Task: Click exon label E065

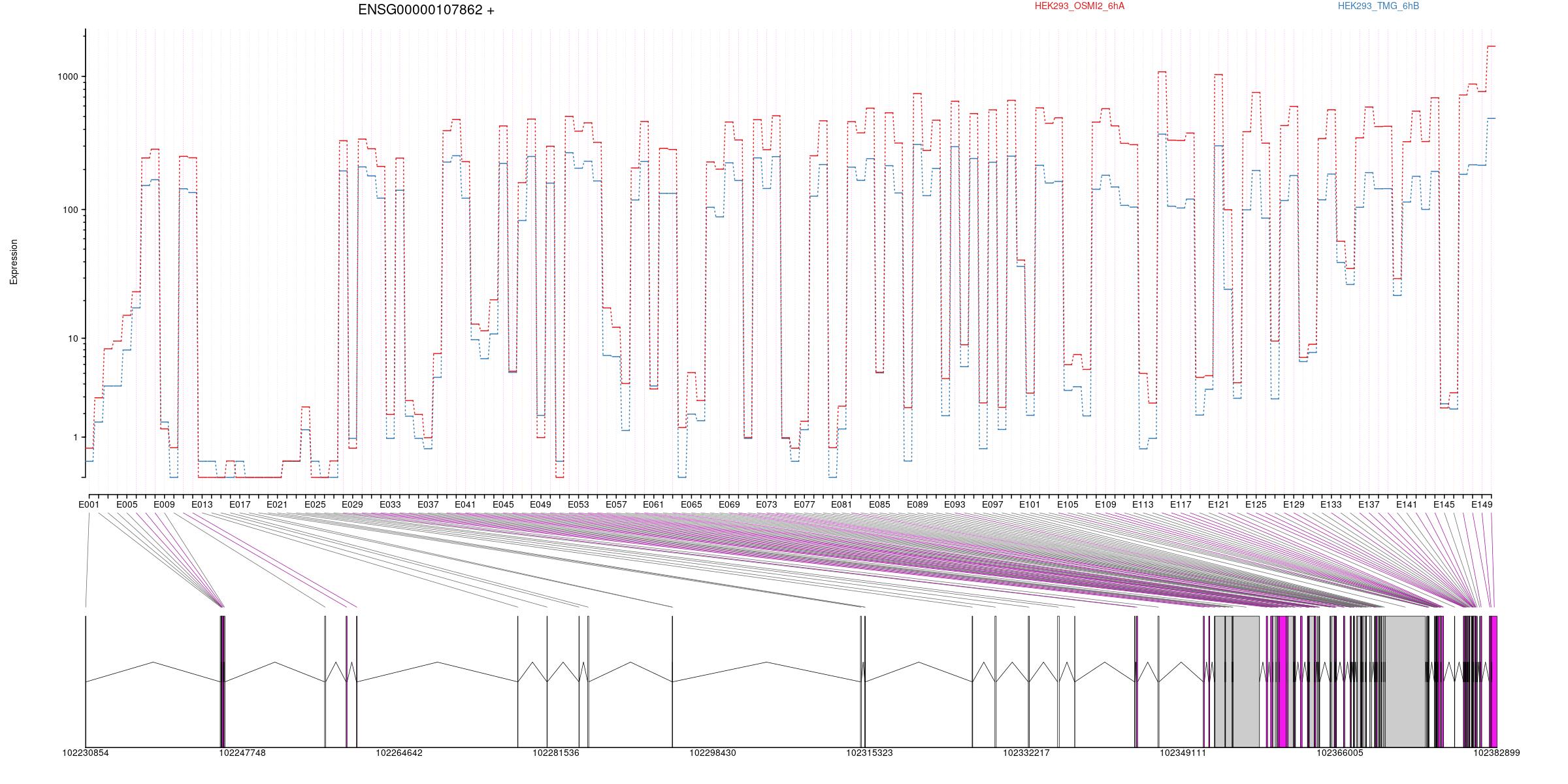Action: coord(691,505)
